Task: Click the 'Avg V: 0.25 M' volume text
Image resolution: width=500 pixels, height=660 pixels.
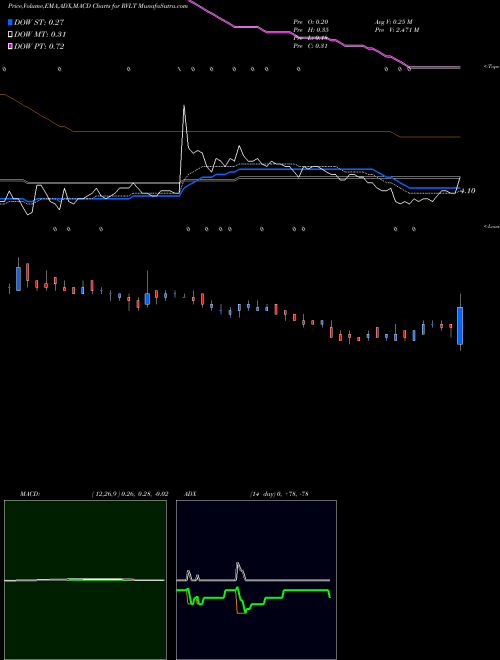Action: (x=394, y=22)
